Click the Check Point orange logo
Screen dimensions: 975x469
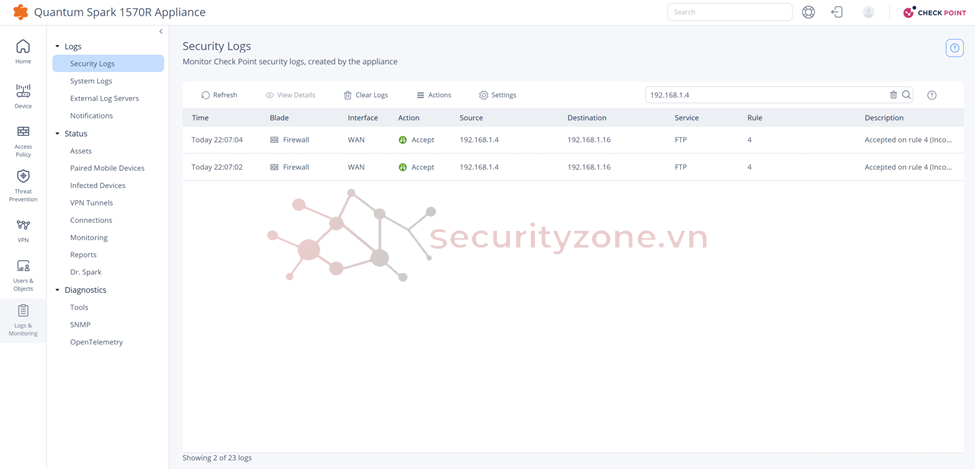pos(21,12)
